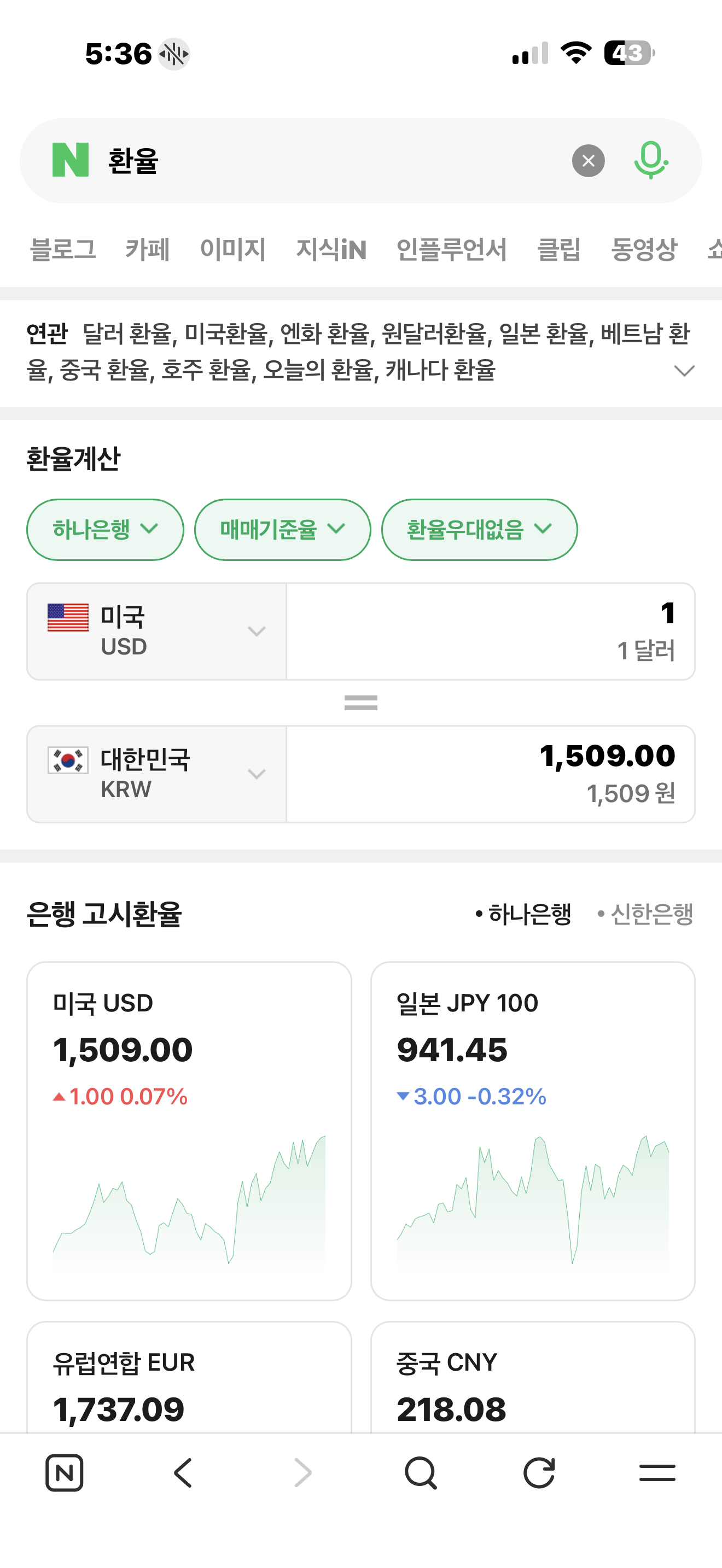Open the 달러 환율 related search
This screenshot has height=1568, width=722.
pyautogui.click(x=129, y=334)
